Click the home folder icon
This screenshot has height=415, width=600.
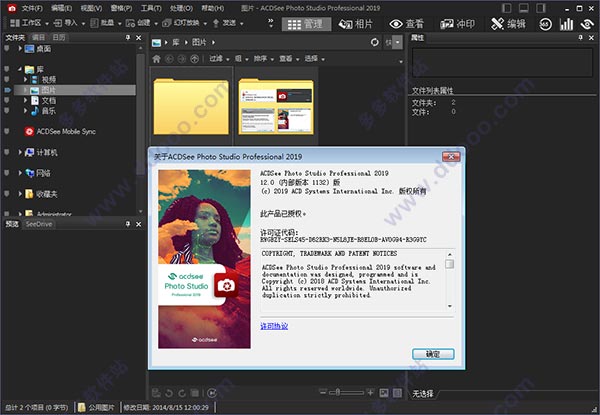pyautogui.click(x=156, y=59)
